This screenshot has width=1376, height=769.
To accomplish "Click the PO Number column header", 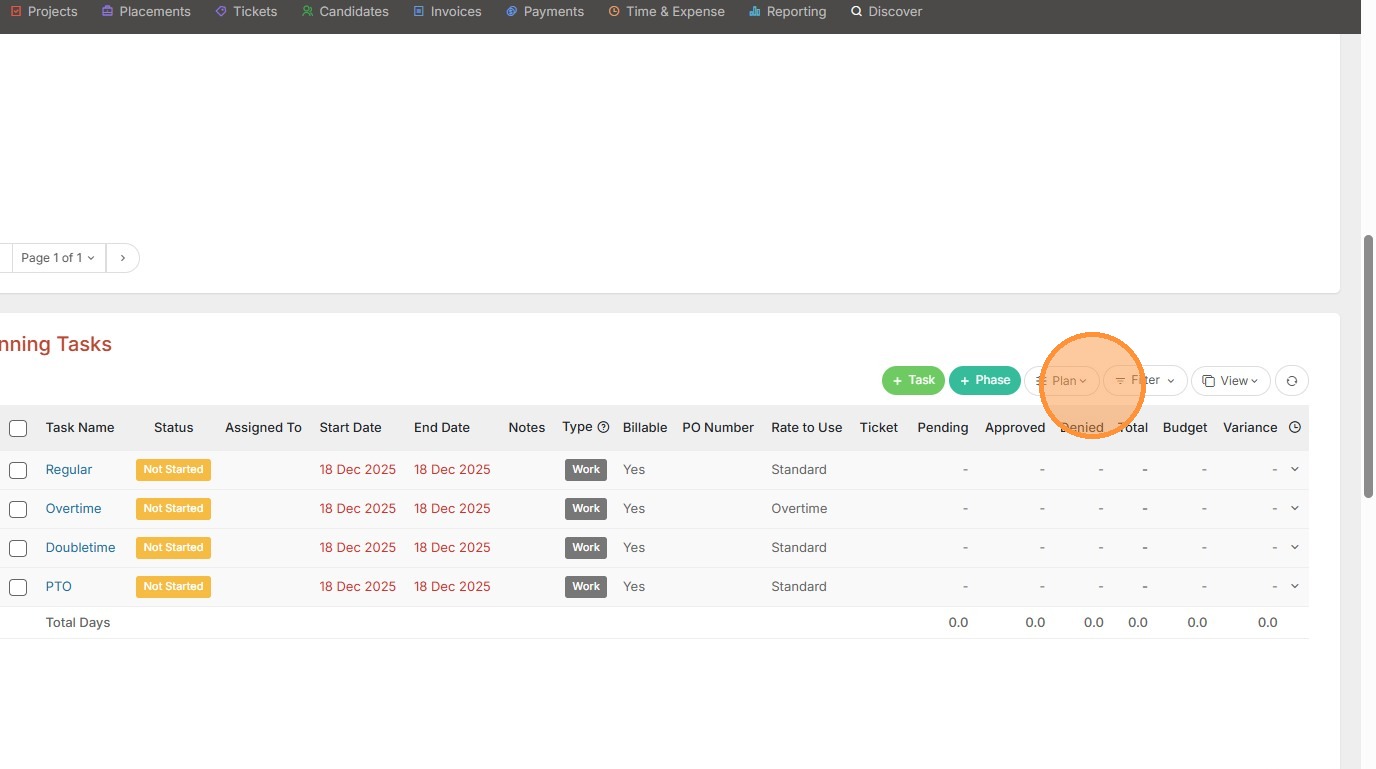I will pos(718,428).
